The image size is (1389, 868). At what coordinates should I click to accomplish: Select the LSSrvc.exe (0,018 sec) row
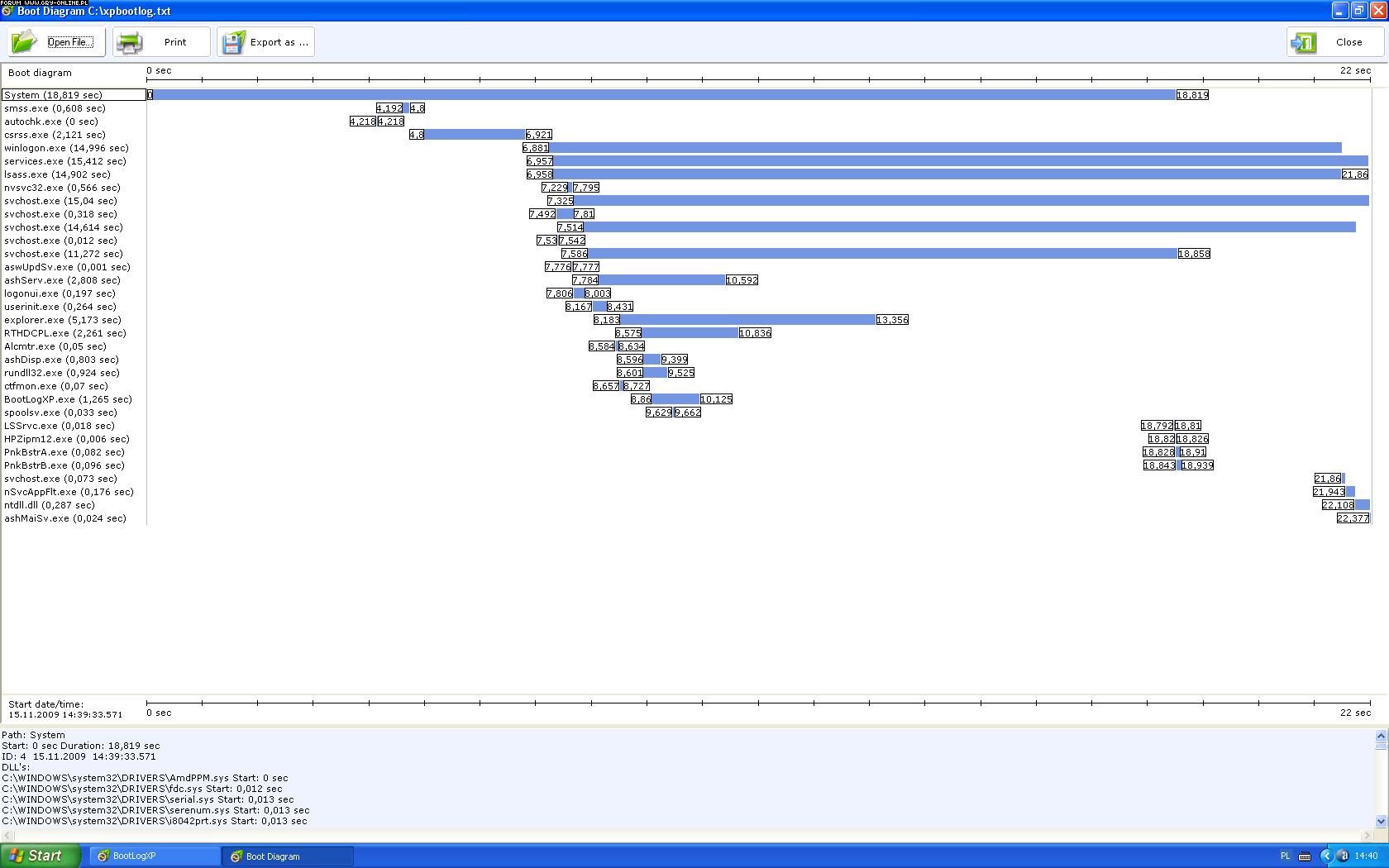60,426
